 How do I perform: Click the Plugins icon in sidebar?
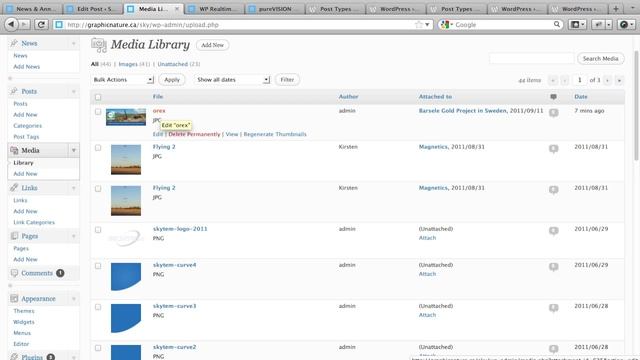tap(14, 357)
